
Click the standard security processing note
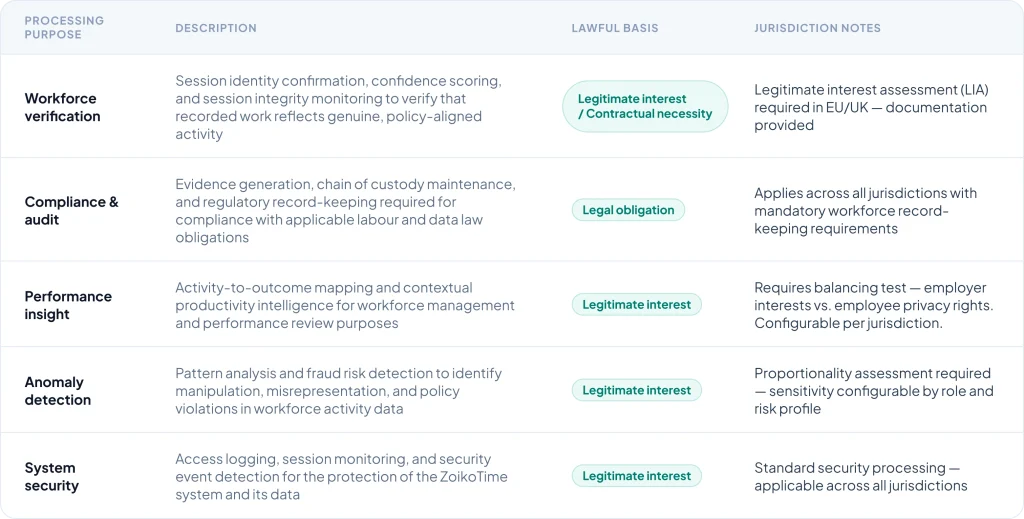pos(860,476)
